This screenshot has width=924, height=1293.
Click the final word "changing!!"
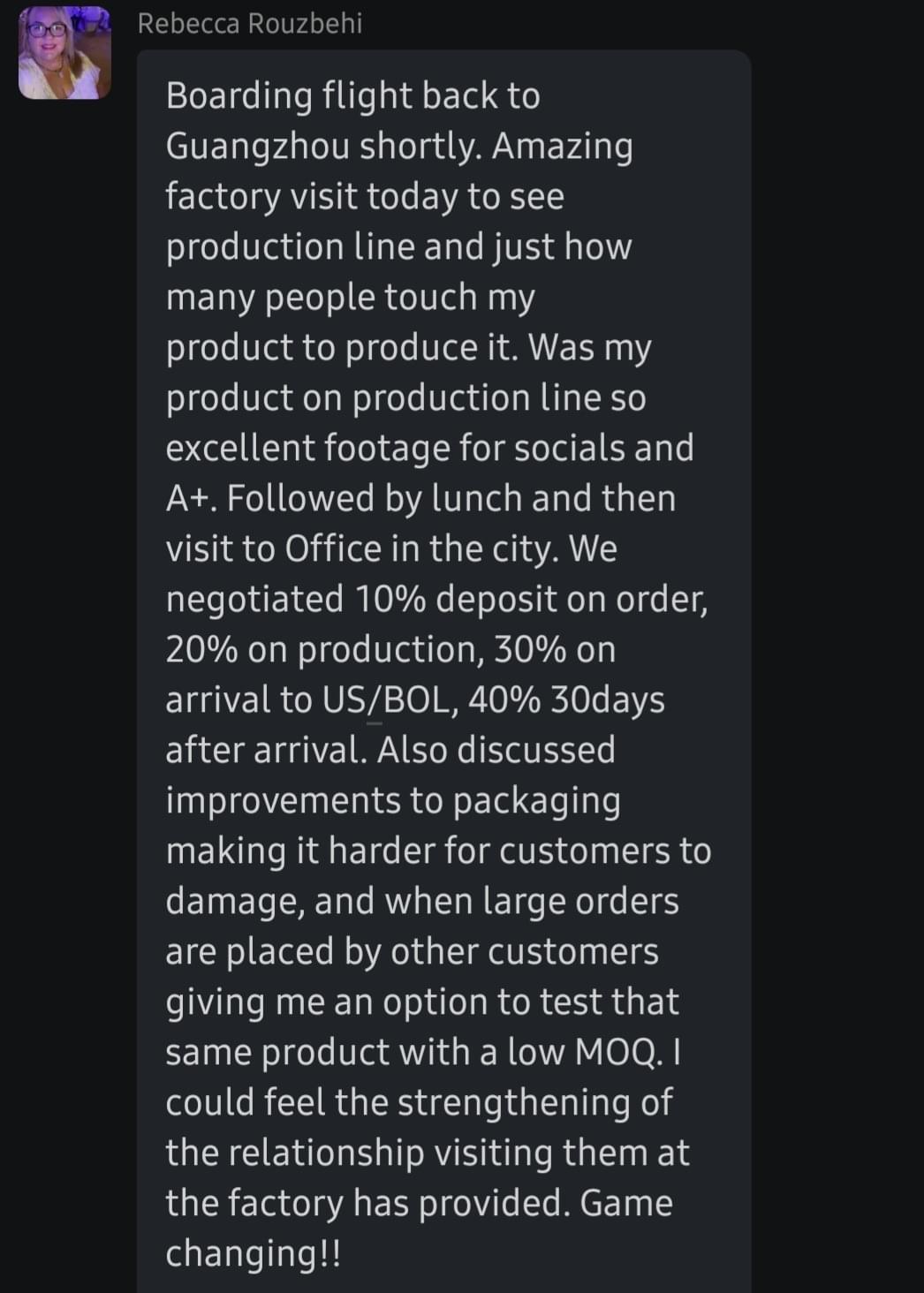coord(253,1254)
